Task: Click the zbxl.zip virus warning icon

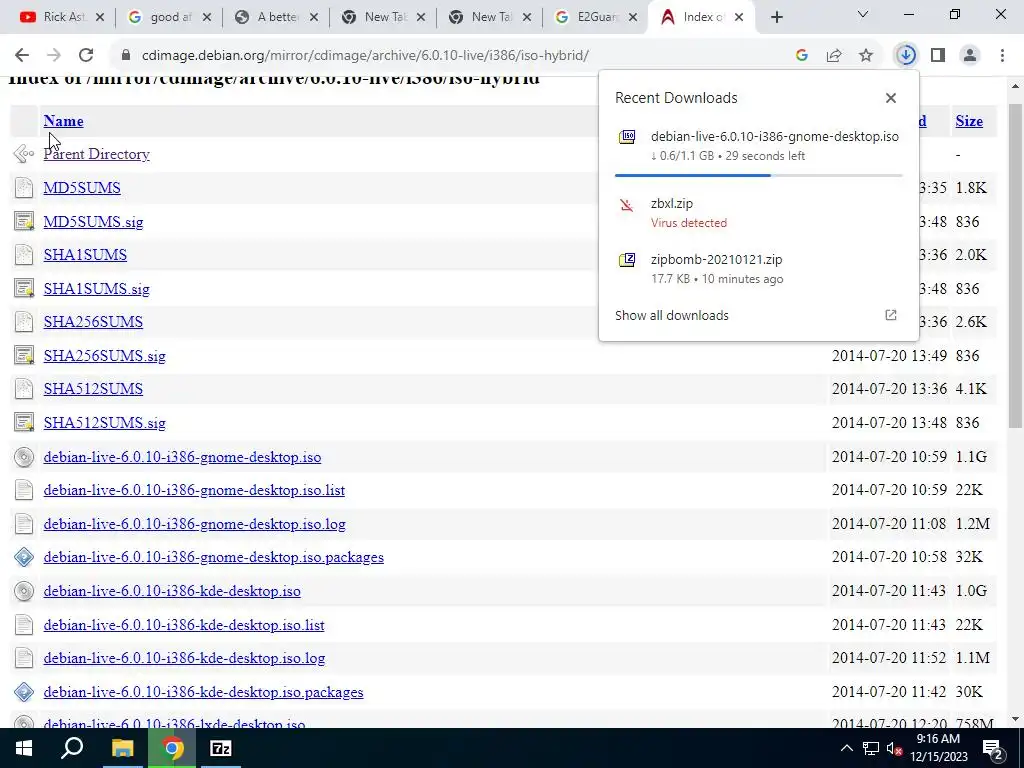Action: pos(627,206)
